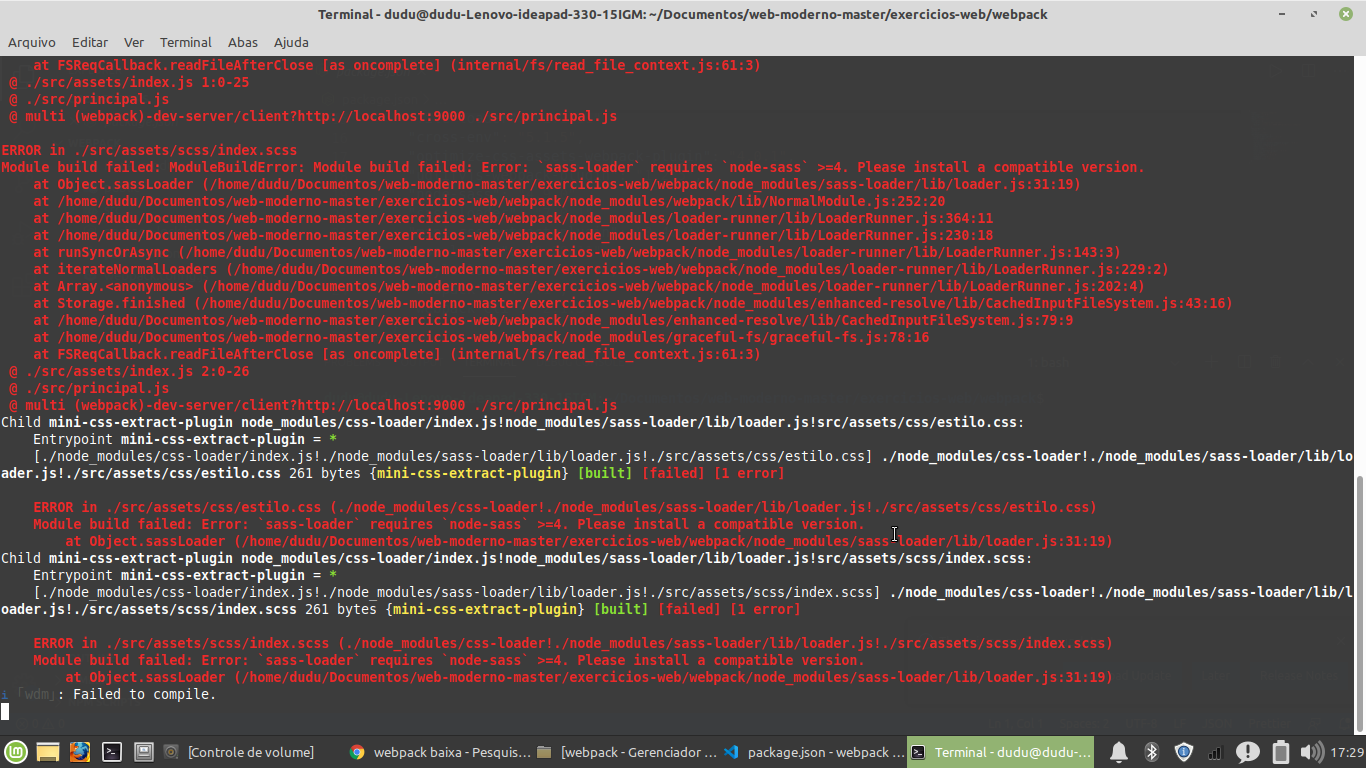This screenshot has height=768, width=1366.
Task: Click the exclamation alert tray icon
Action: pyautogui.click(x=1247, y=752)
